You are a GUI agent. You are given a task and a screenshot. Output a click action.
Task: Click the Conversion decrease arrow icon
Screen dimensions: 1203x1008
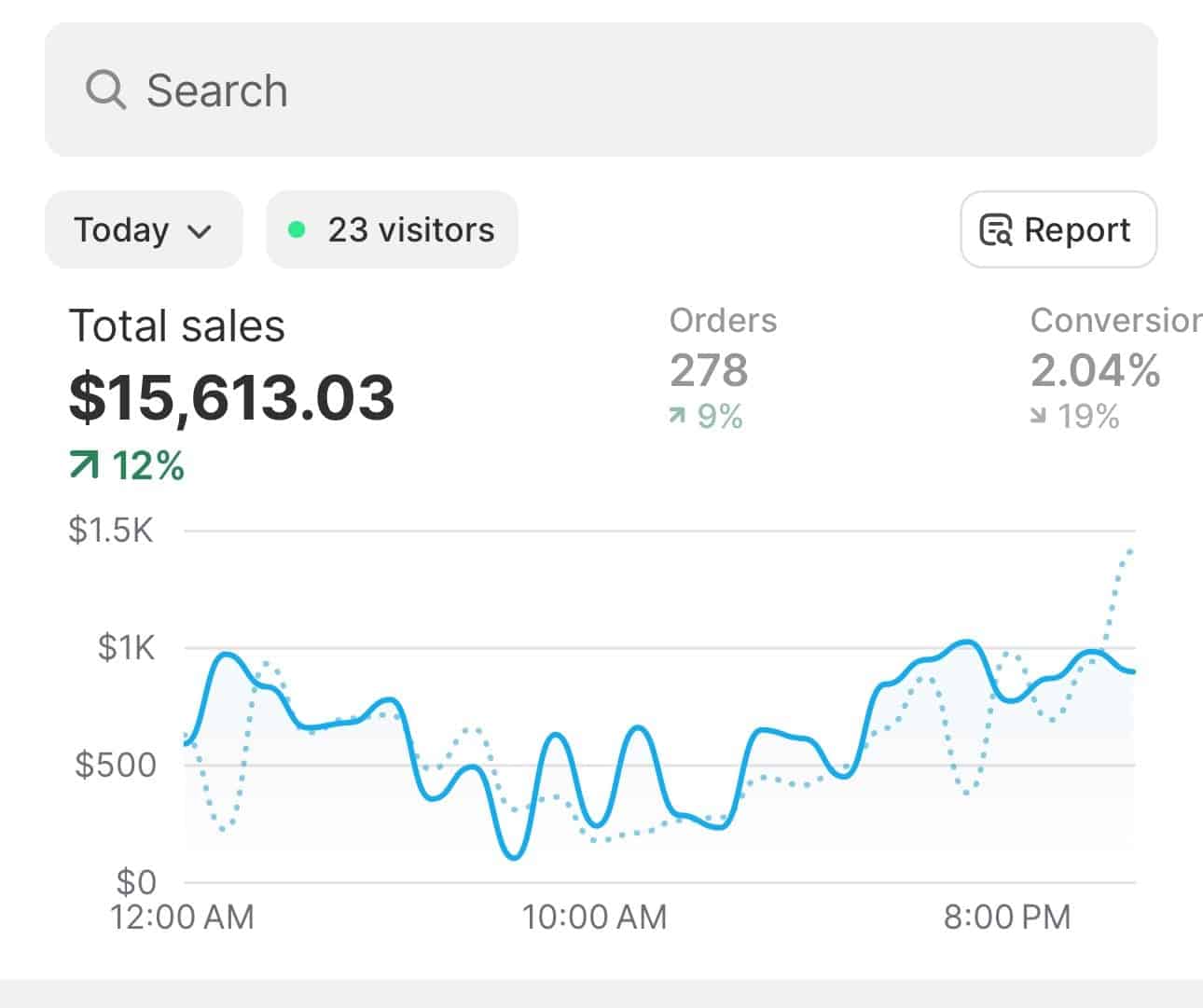point(1038,417)
